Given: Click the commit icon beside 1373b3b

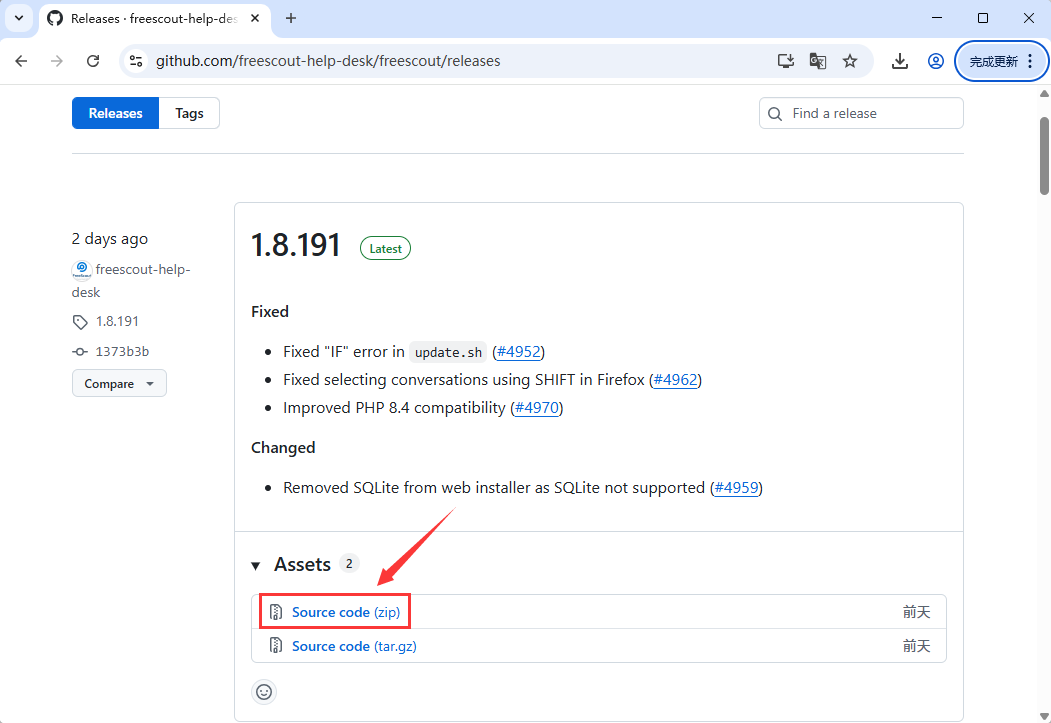Looking at the screenshot, I should (x=80, y=352).
